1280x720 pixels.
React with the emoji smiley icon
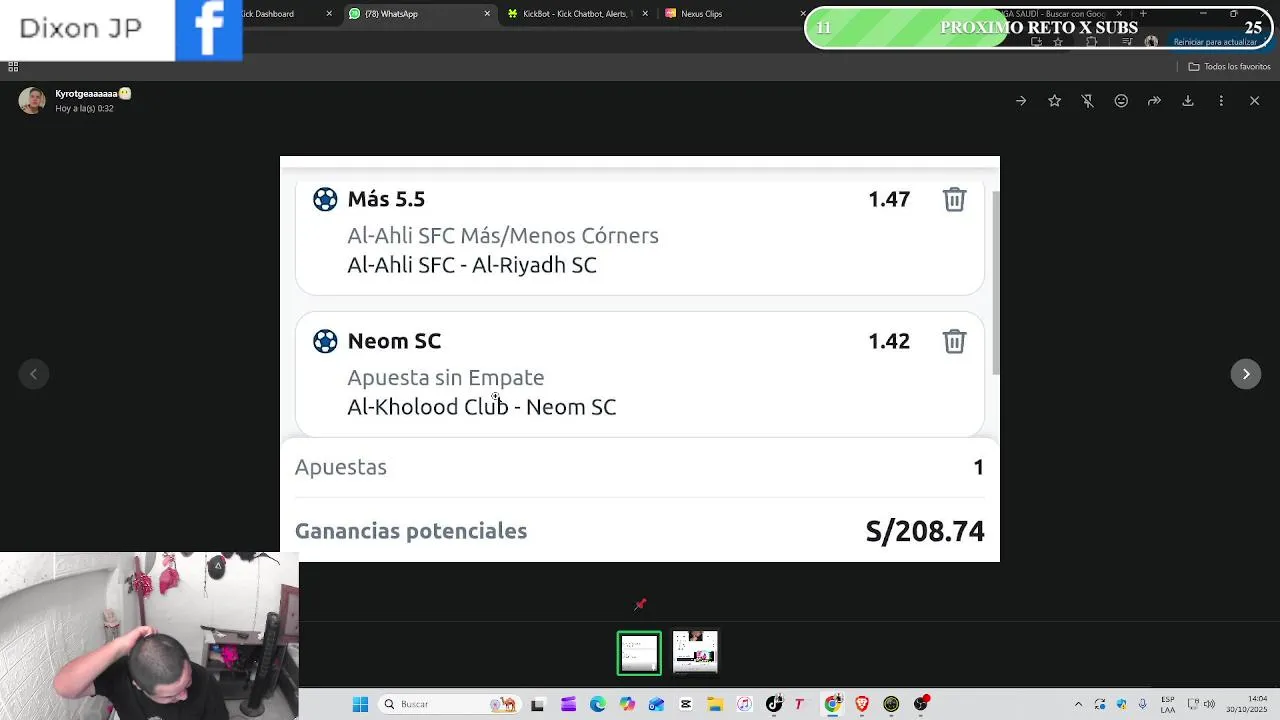pos(1121,101)
